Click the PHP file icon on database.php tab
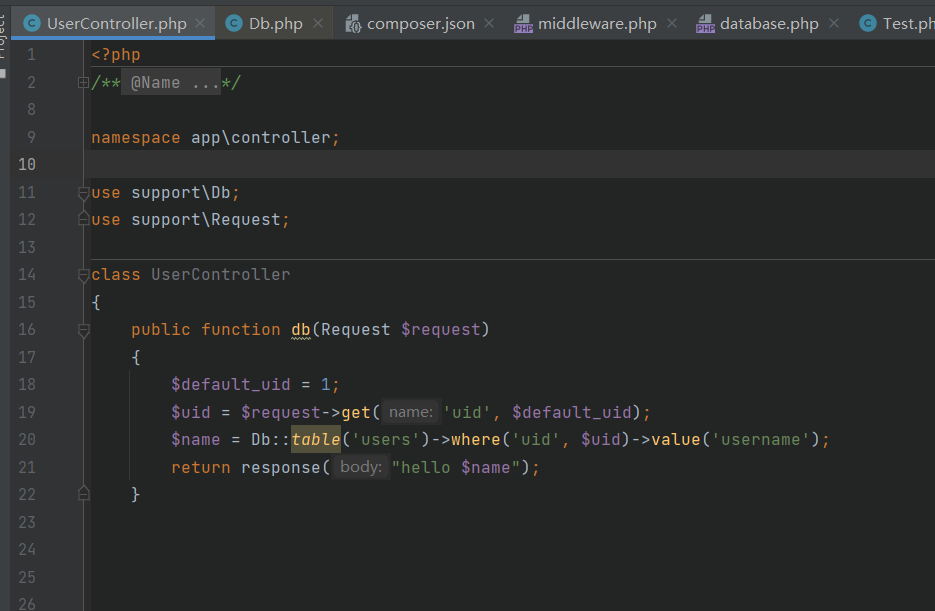The height and width of the screenshot is (611, 935). [705, 24]
